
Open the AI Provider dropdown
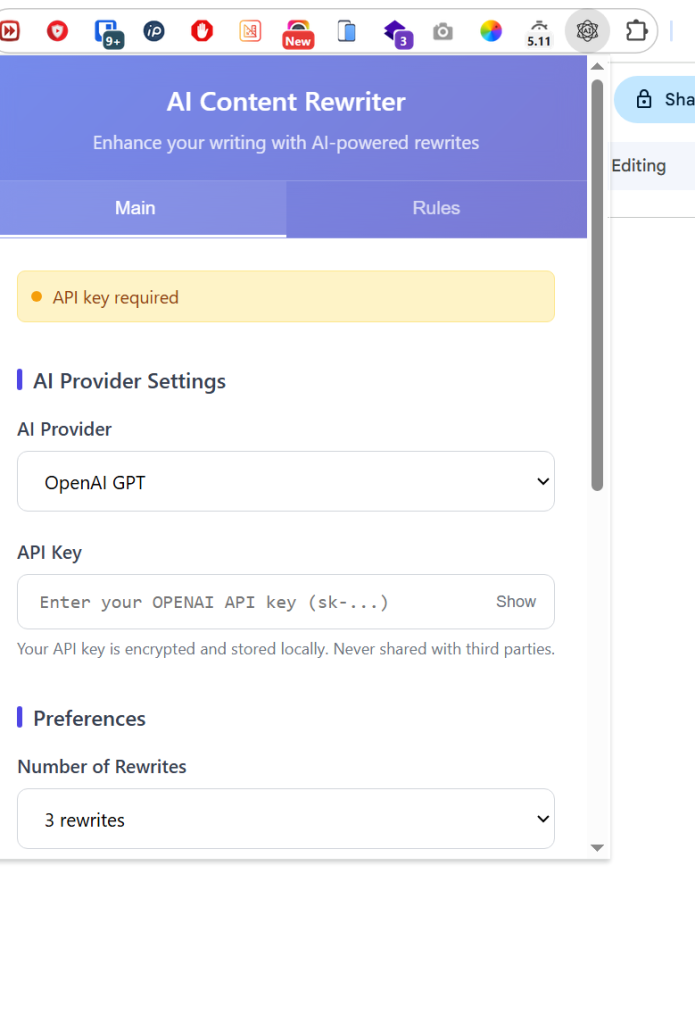[286, 481]
